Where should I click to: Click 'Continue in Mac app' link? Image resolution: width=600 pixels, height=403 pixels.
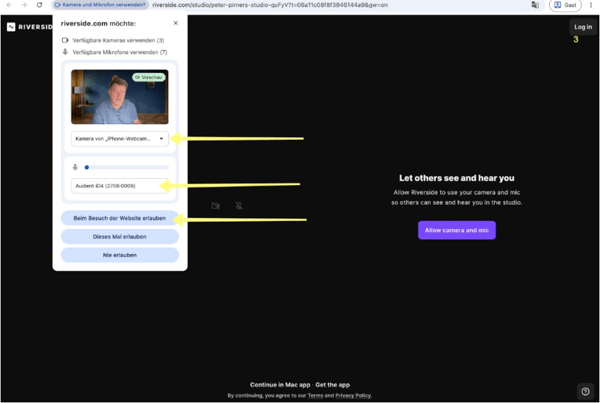pyautogui.click(x=280, y=385)
